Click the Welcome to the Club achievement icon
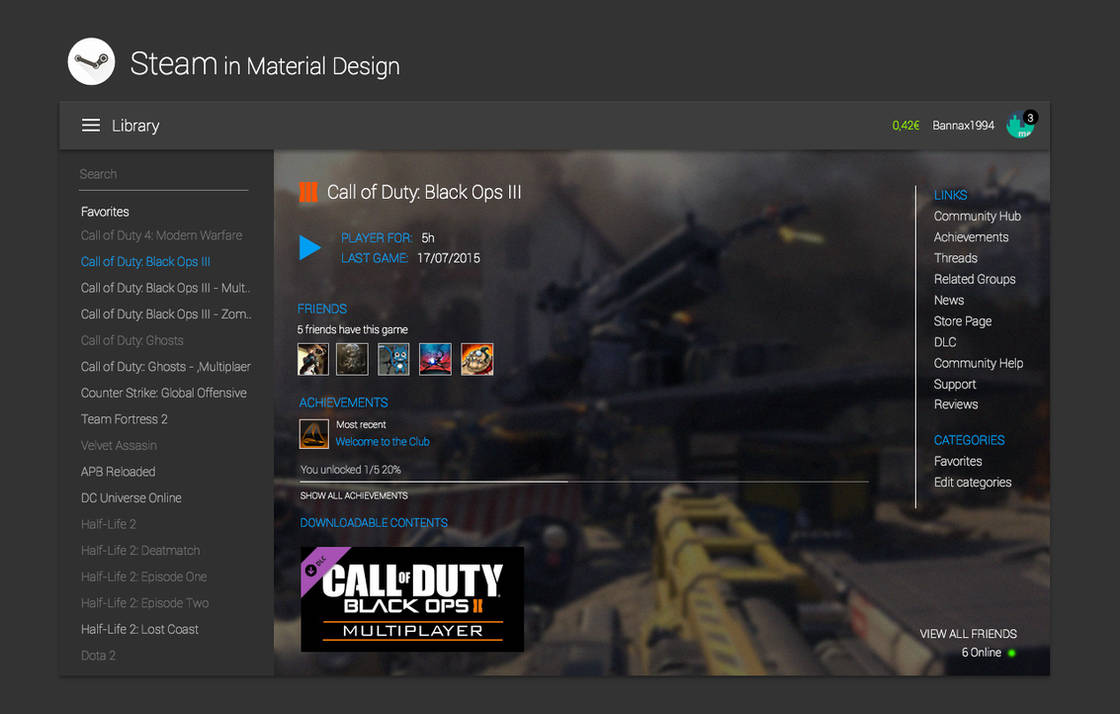Screen dimensions: 1120x714 [314, 434]
